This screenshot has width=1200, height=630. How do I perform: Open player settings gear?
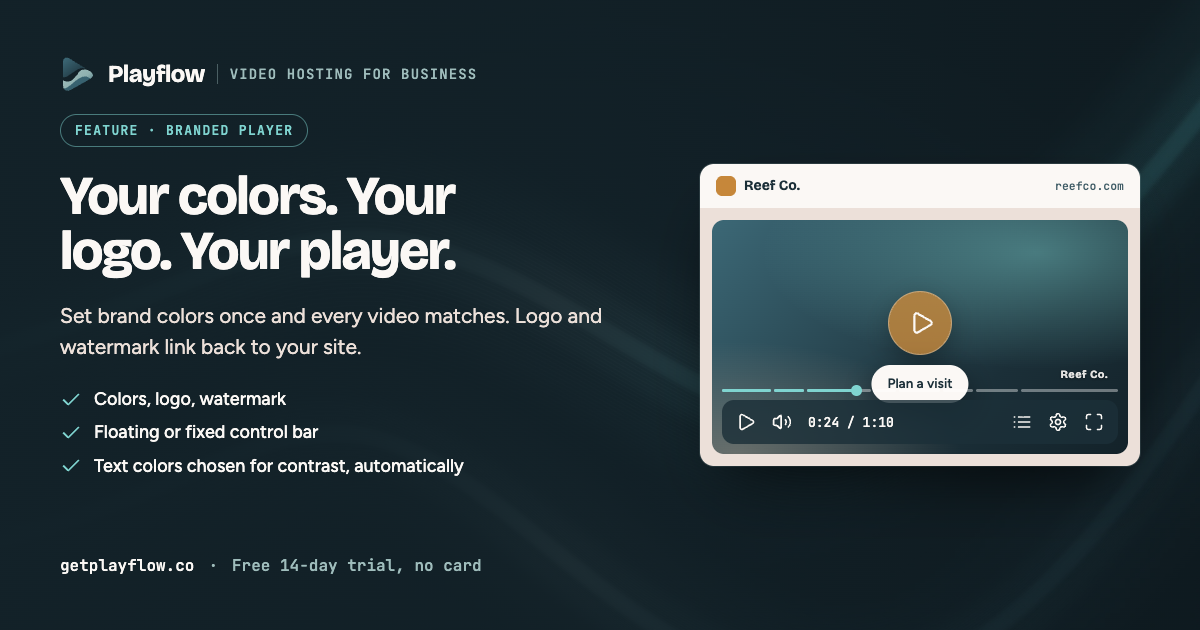[1058, 422]
